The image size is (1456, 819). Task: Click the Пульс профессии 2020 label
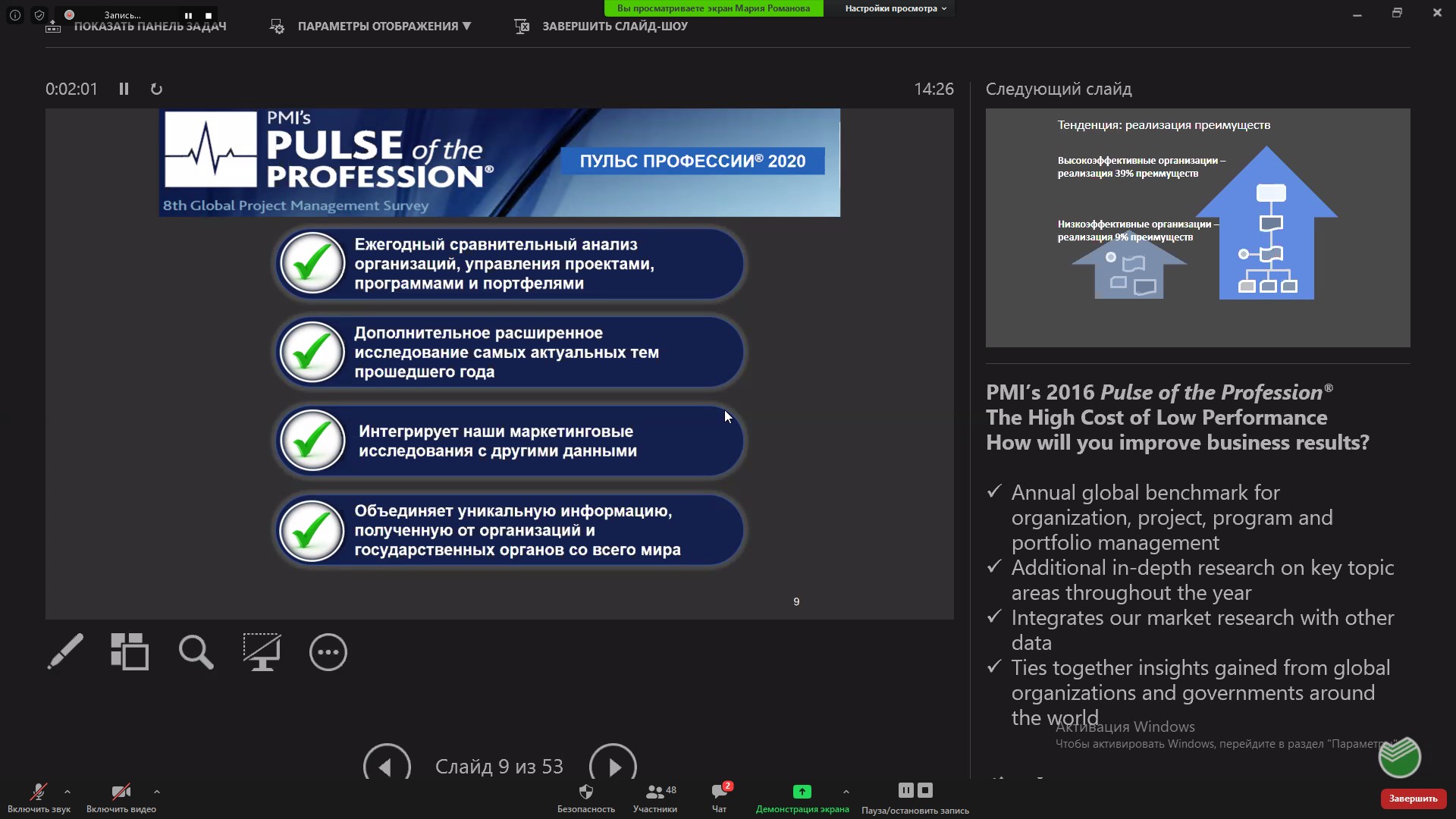pos(692,161)
